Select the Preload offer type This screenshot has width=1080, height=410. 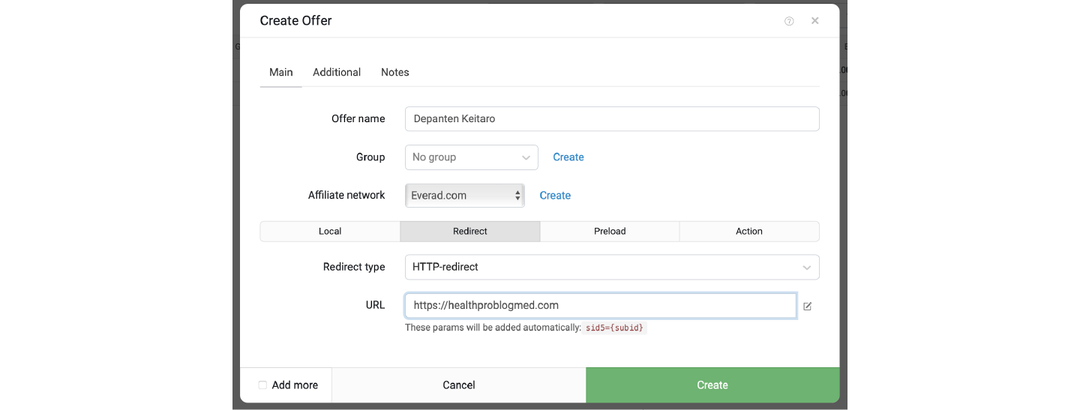(x=609, y=231)
